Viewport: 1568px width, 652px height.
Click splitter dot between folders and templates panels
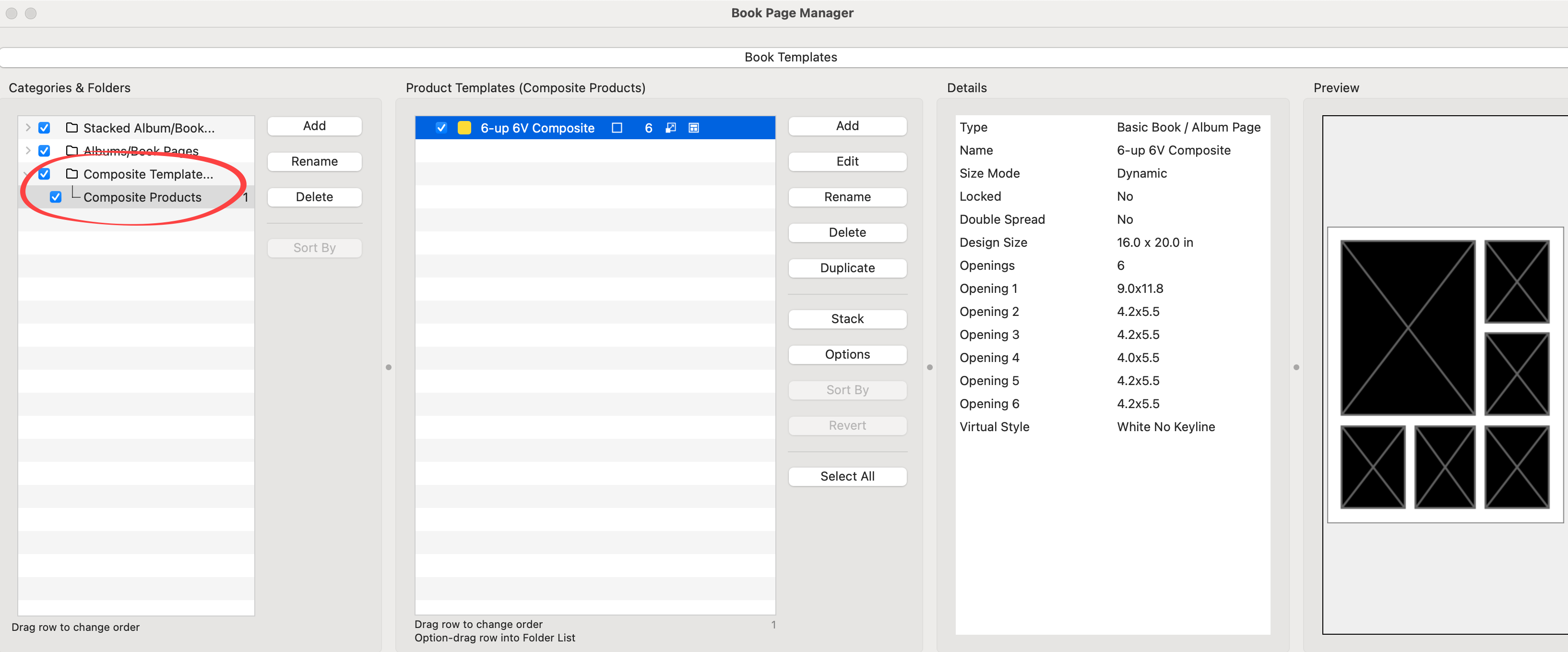(x=388, y=367)
